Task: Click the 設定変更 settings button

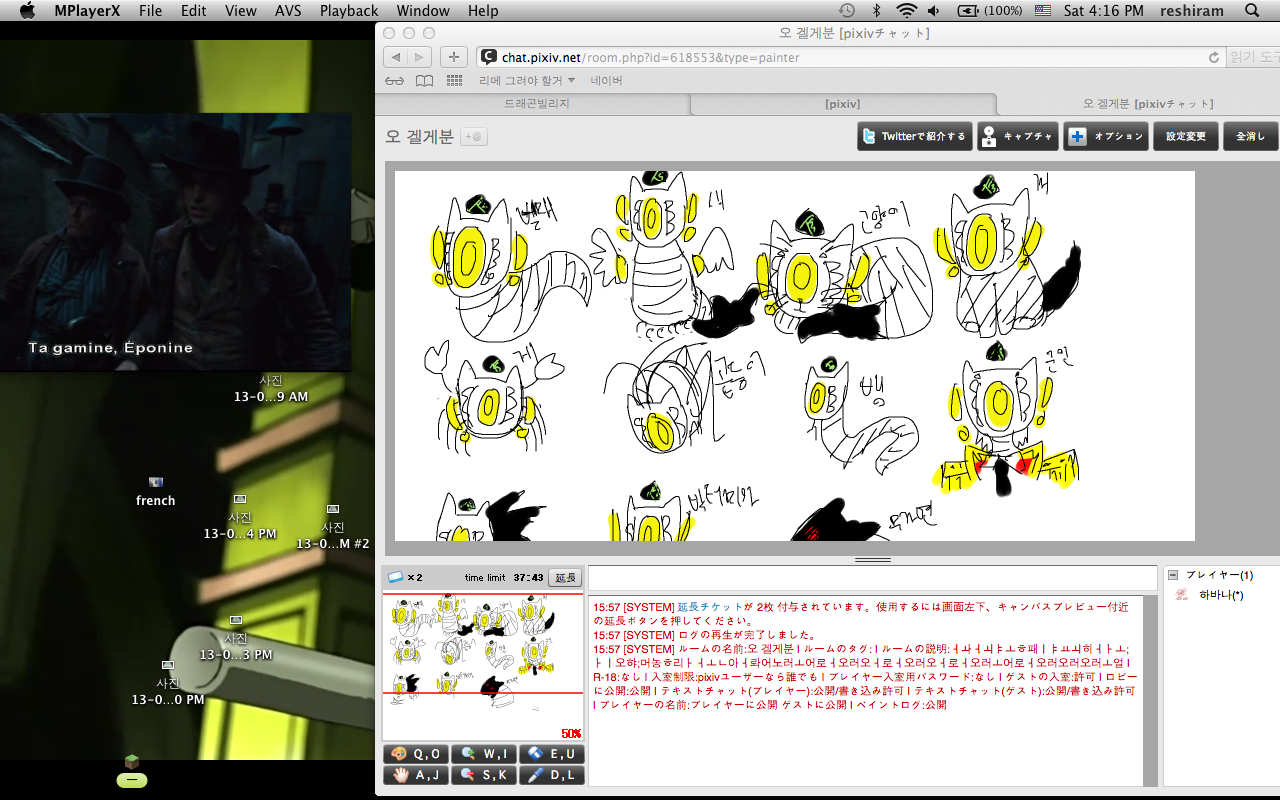Action: click(x=1185, y=137)
